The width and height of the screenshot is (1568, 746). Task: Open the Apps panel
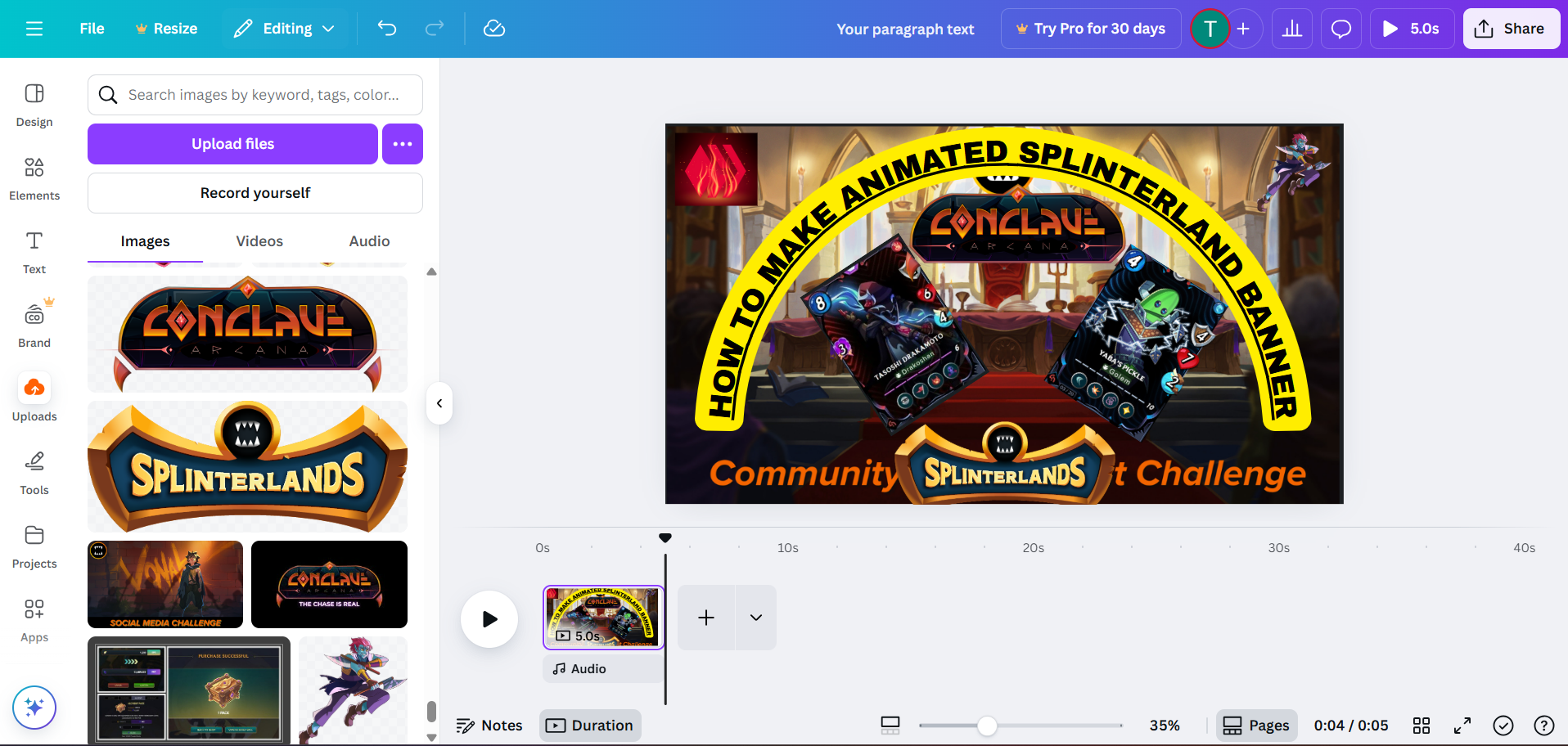34,621
